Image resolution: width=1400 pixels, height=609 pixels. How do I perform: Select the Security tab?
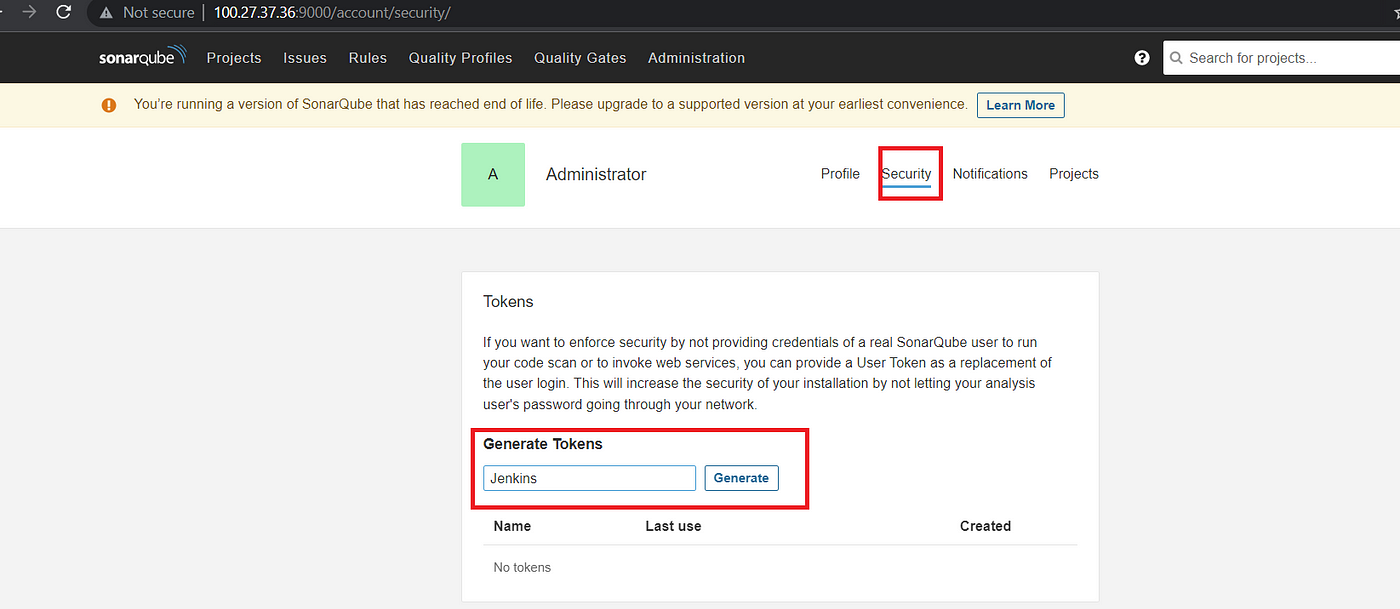coord(906,174)
